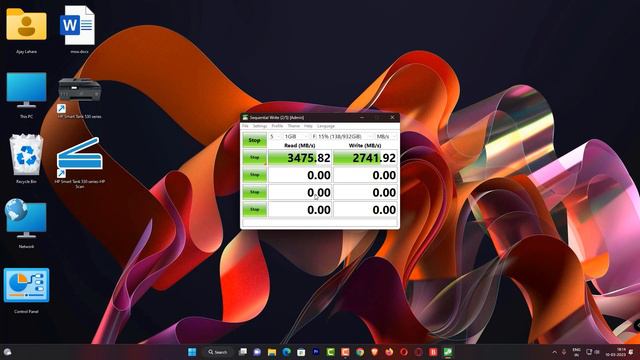Open the Profile menu in CrystalDiskMark

pos(277,126)
